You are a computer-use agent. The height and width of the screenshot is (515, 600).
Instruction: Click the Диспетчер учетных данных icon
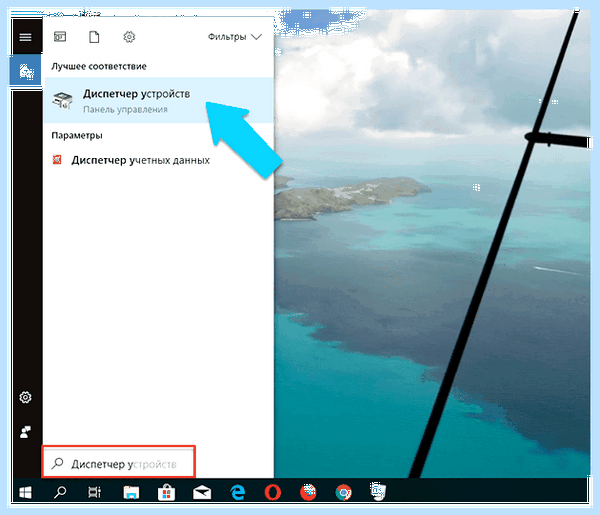tap(57, 160)
